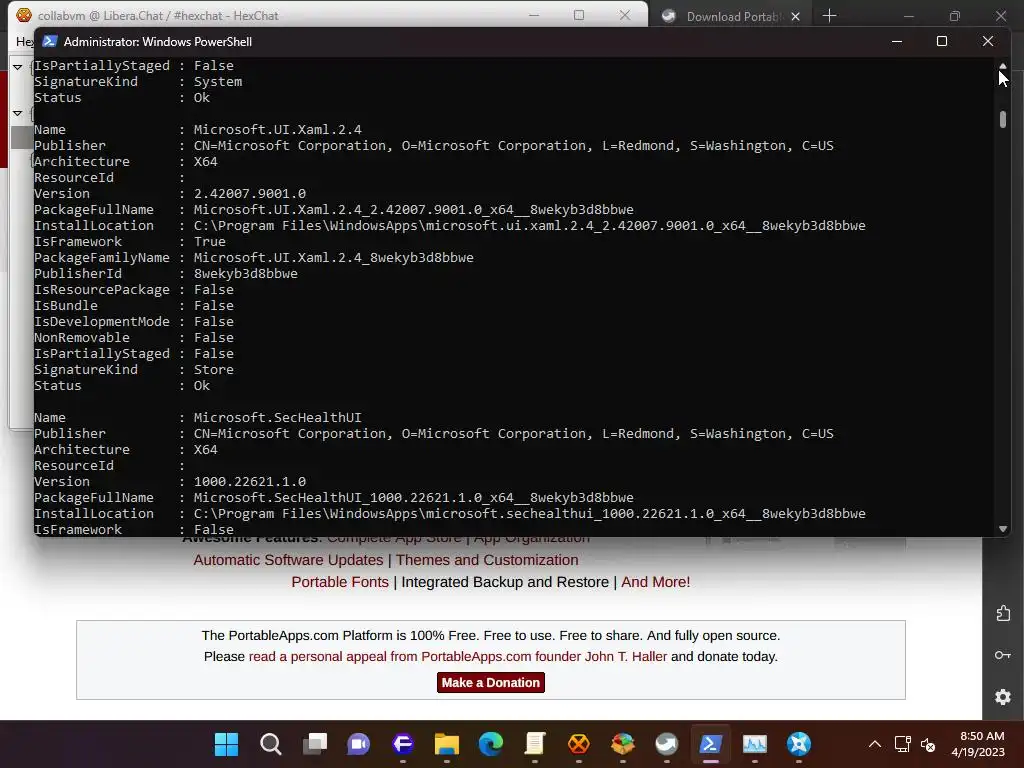Open the Windows Start menu
This screenshot has height=768, width=1024.
click(x=227, y=744)
